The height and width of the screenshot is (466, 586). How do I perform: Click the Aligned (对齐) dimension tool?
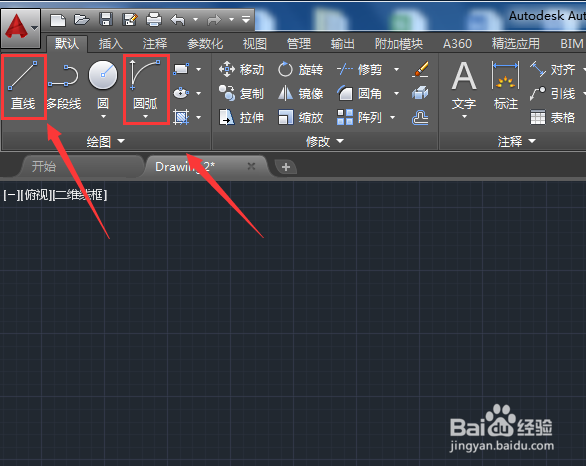coord(552,70)
